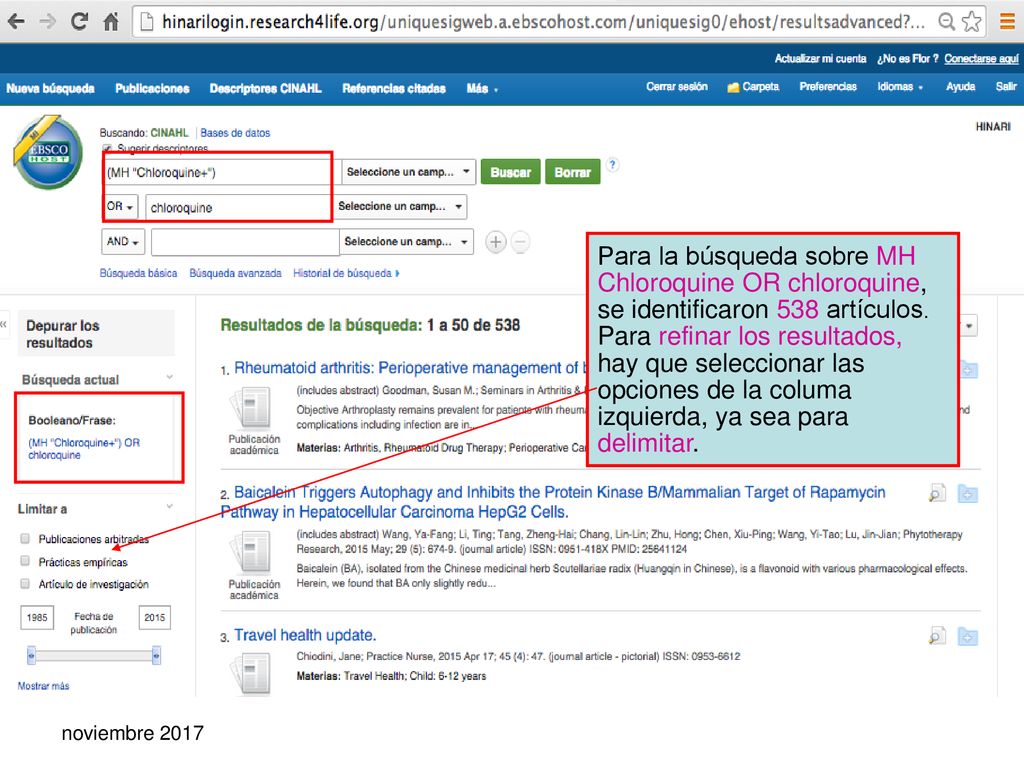Open Ayuda help page
Viewport: 1024px width, 768px height.
pos(961,87)
